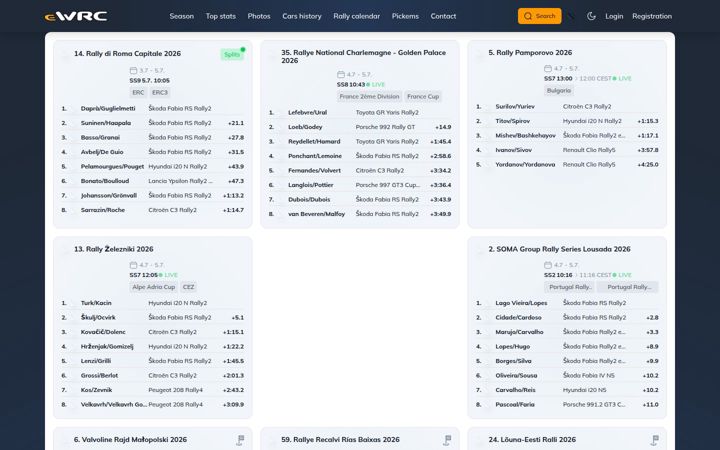Select the France Cup tag

423,96
